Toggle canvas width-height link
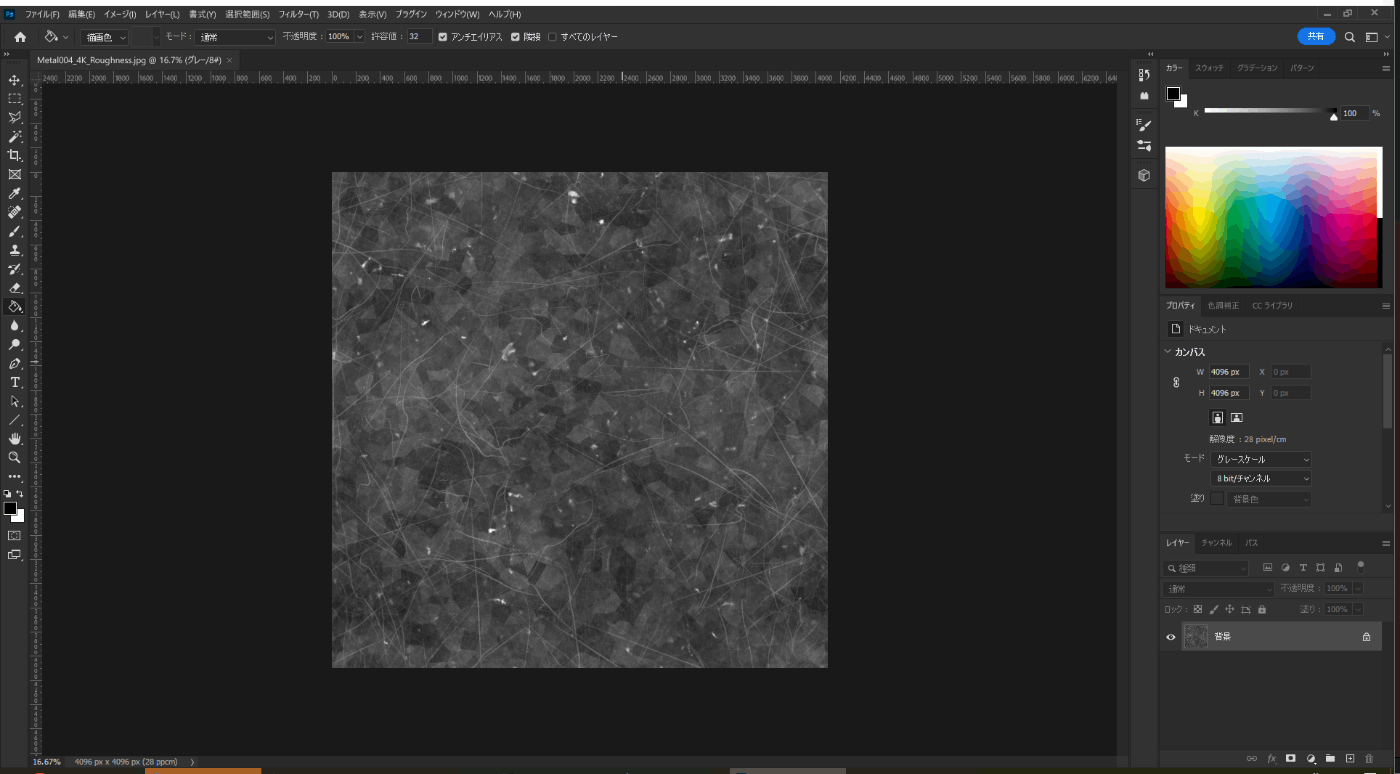Image resolution: width=1400 pixels, height=774 pixels. [x=1176, y=382]
